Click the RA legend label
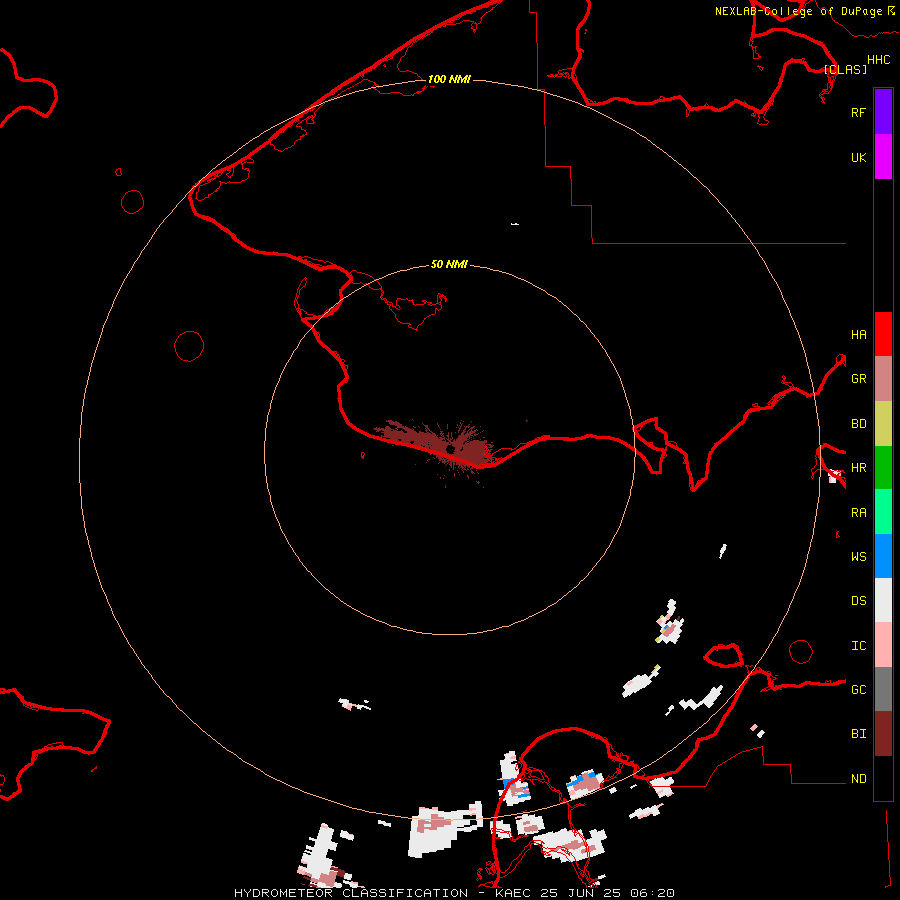900x900 pixels. click(x=858, y=513)
